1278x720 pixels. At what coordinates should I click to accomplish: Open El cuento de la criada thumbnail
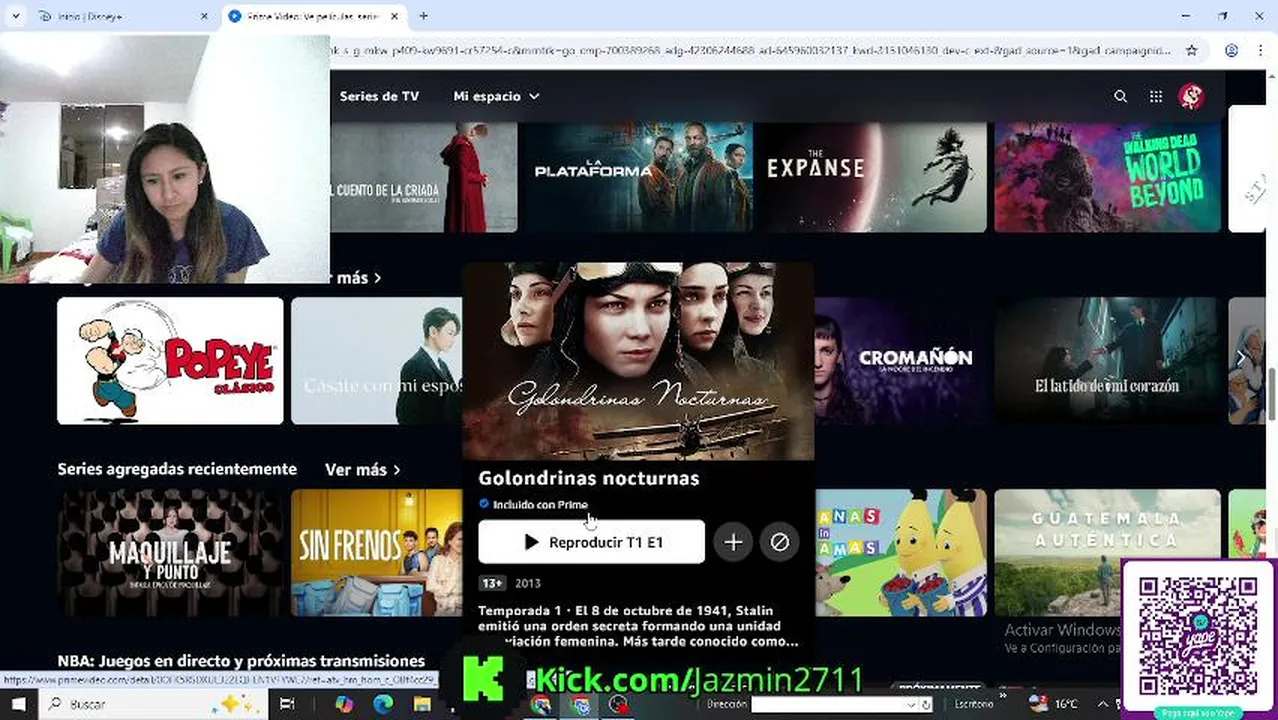click(423, 177)
